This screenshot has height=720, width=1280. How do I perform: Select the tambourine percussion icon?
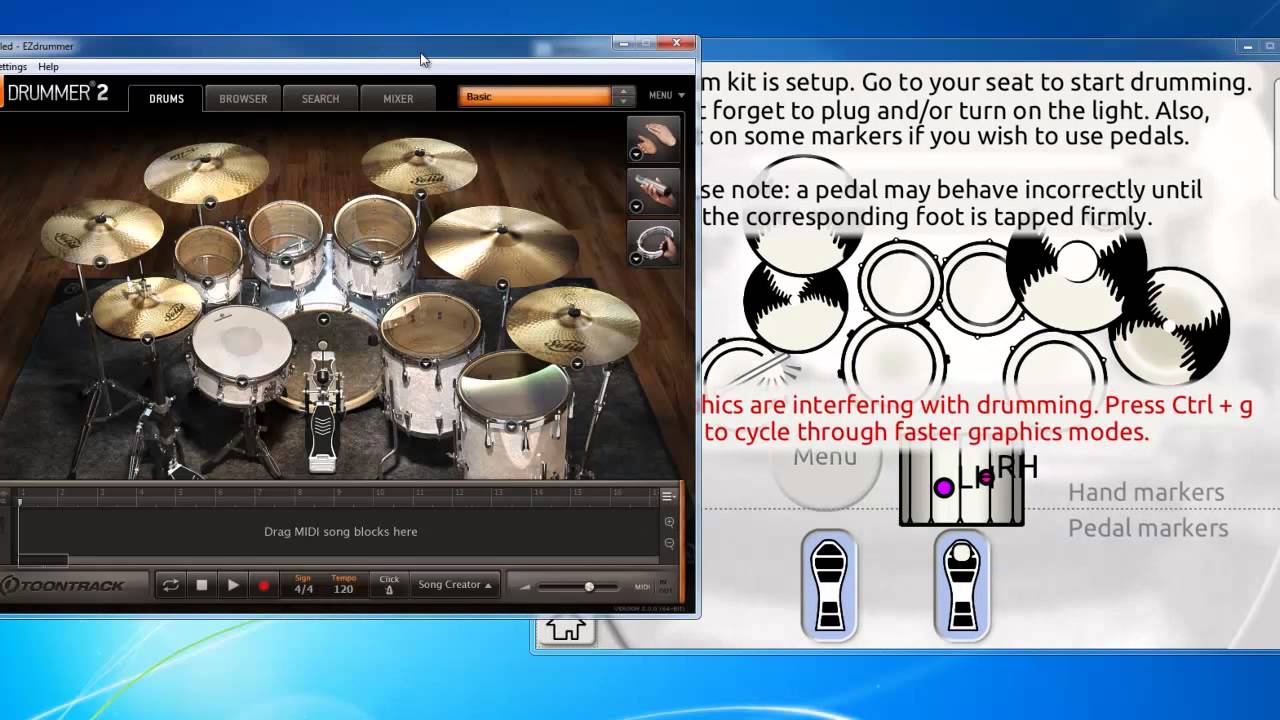(653, 243)
